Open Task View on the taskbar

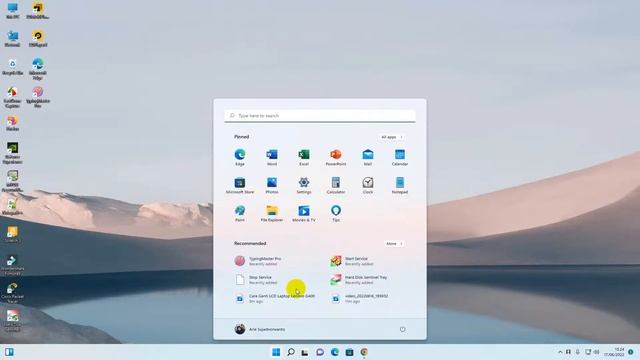tap(305, 352)
